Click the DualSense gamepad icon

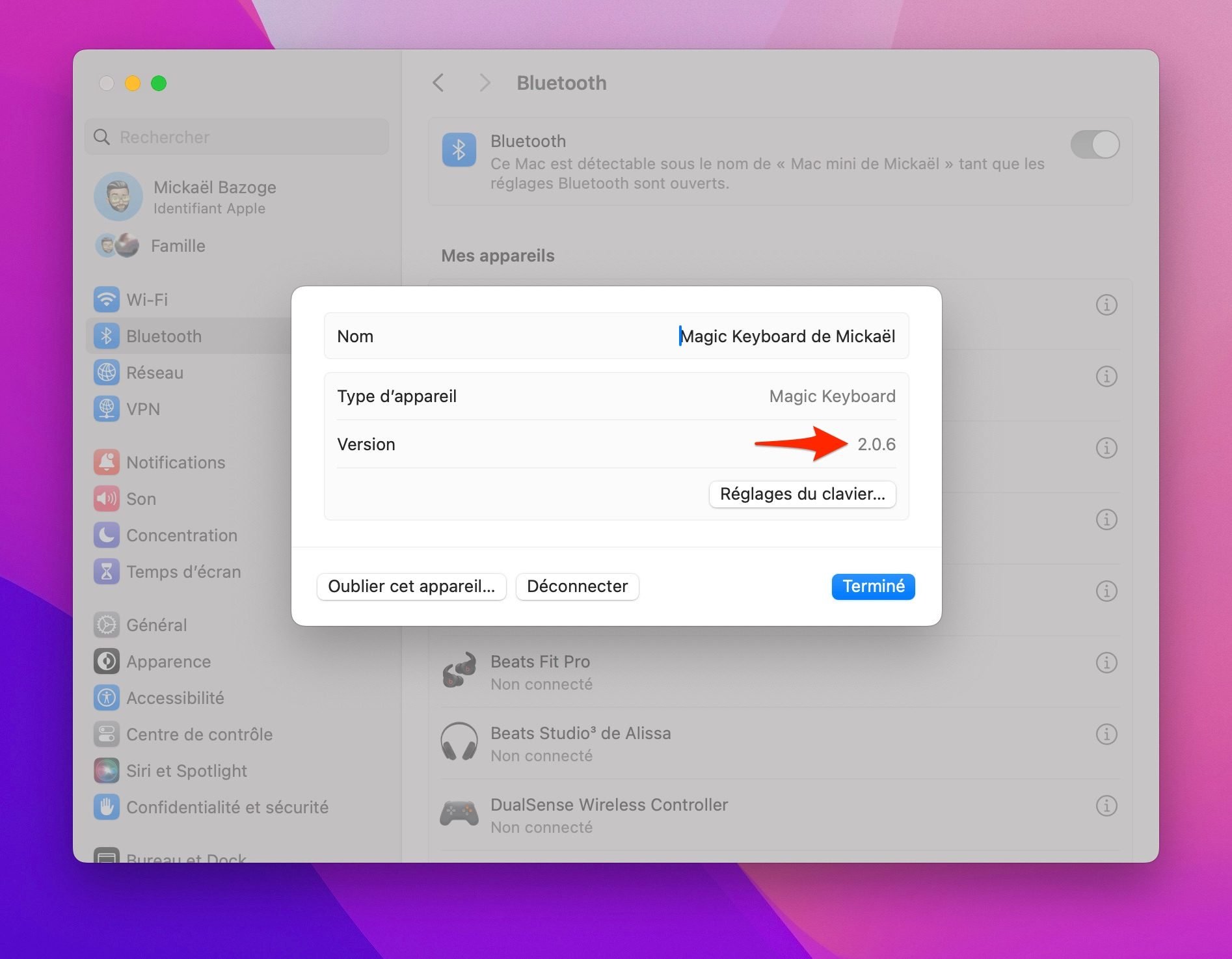[x=459, y=813]
